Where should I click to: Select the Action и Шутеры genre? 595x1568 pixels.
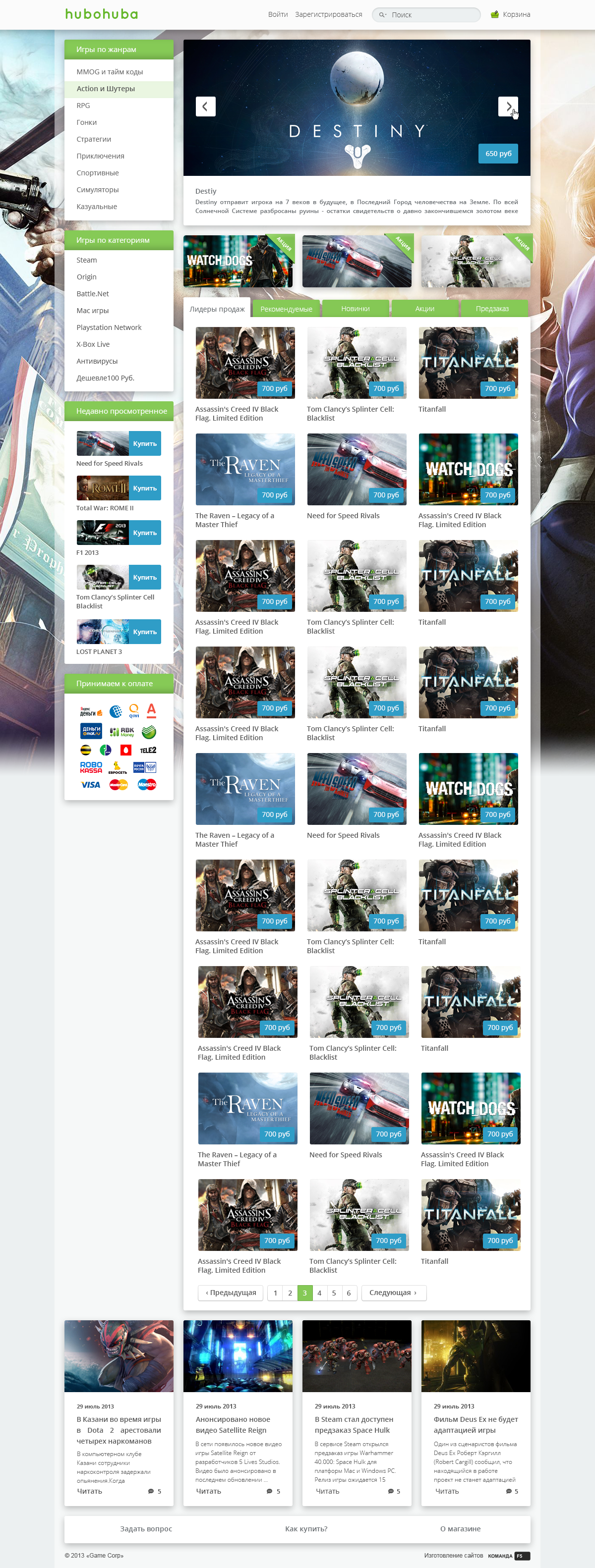pos(106,89)
